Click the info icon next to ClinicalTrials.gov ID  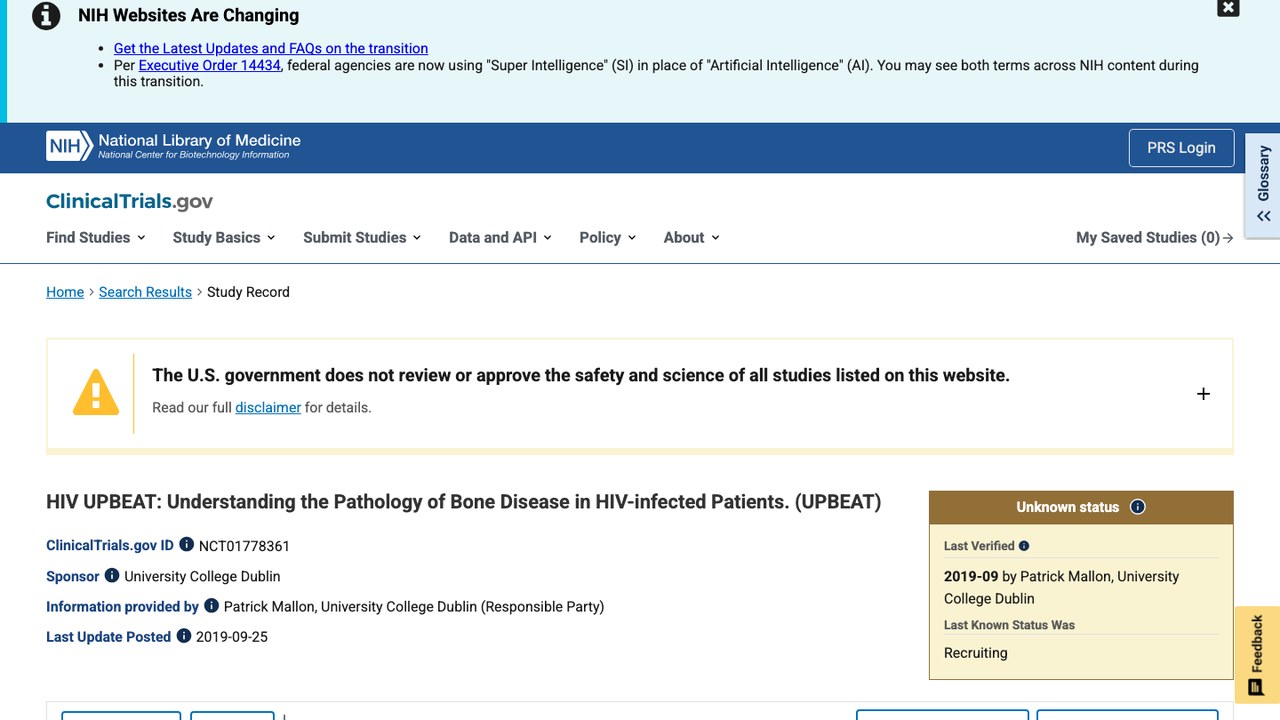(186, 545)
